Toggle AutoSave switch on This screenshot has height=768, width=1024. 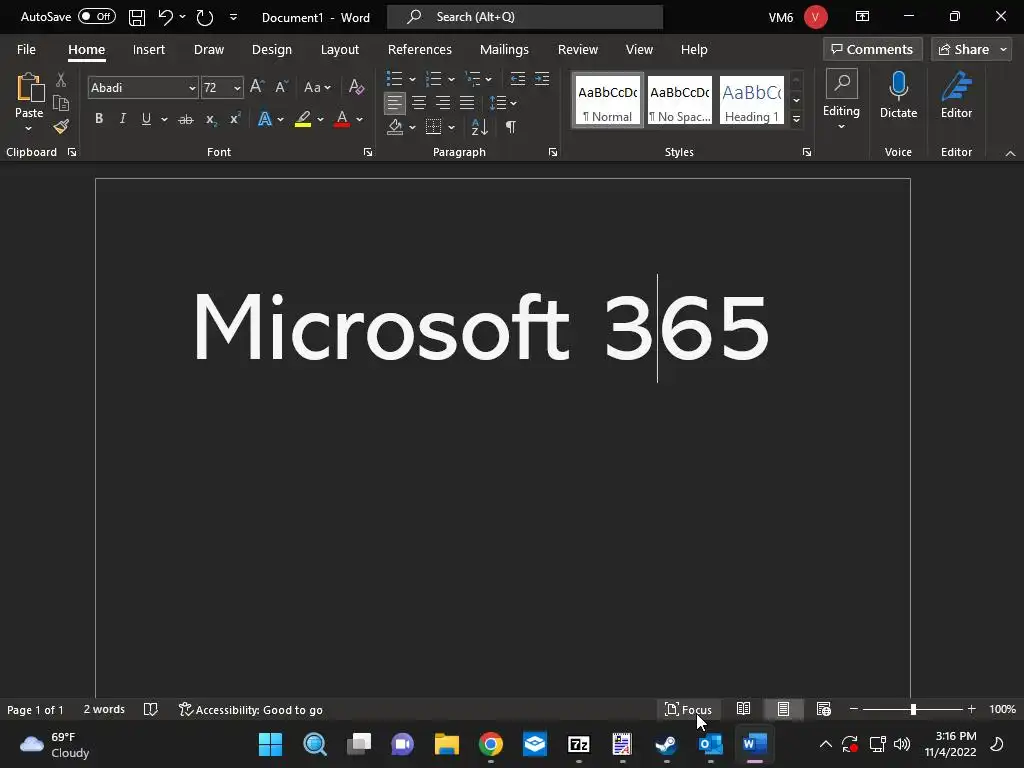[97, 17]
